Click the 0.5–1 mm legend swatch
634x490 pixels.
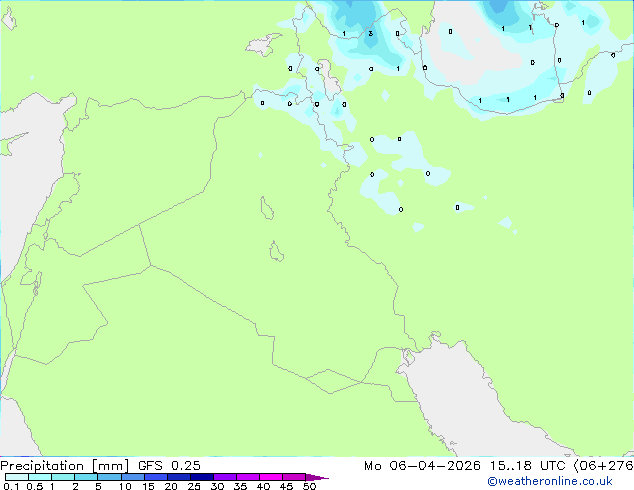[40, 477]
